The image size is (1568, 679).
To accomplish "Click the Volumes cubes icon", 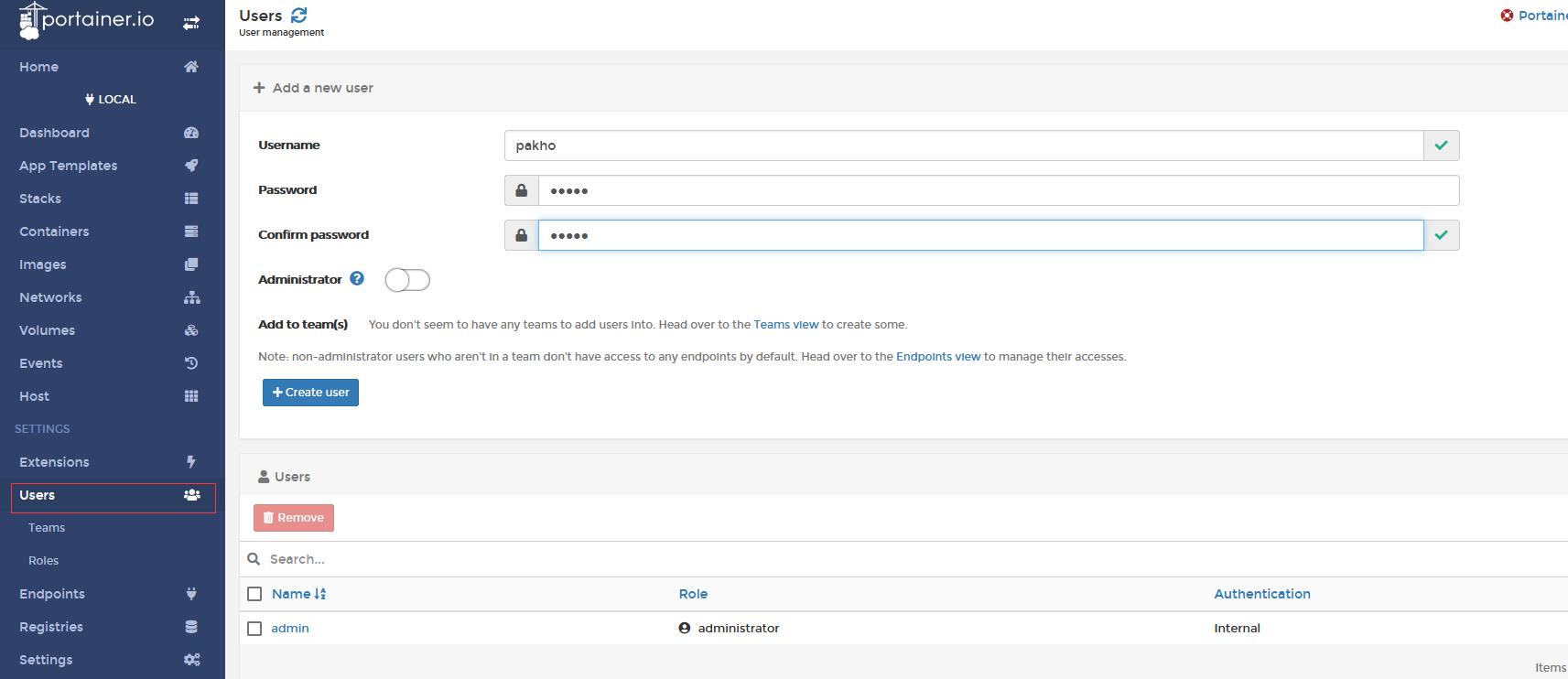I will pyautogui.click(x=191, y=330).
